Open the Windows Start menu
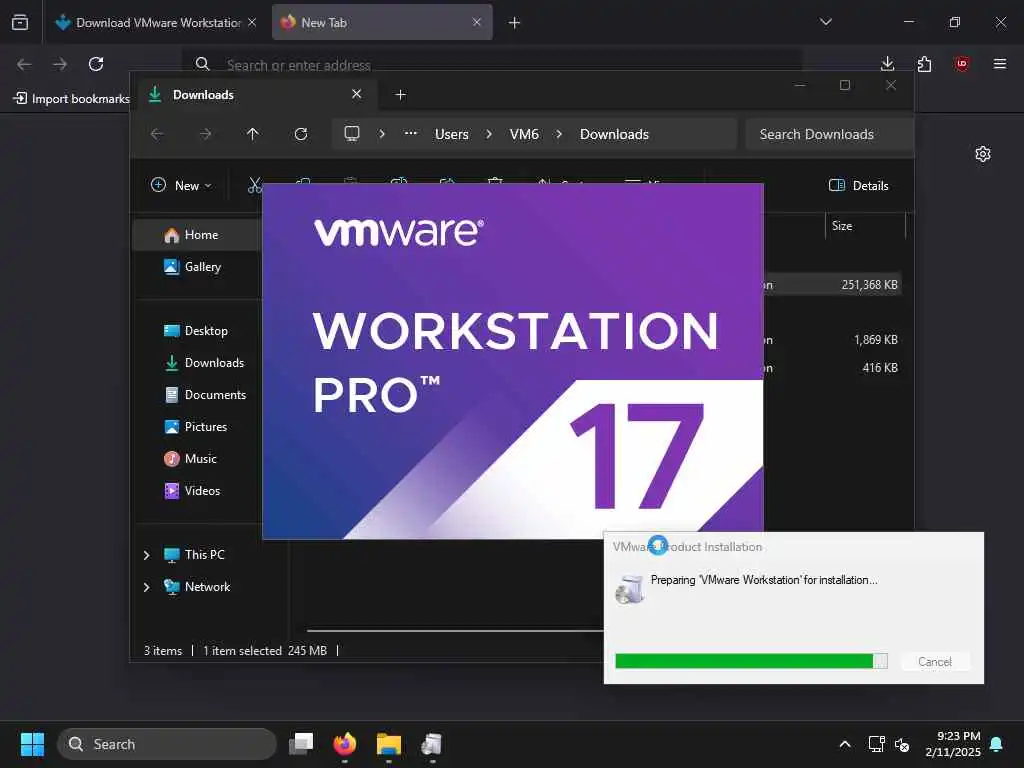 (32, 744)
